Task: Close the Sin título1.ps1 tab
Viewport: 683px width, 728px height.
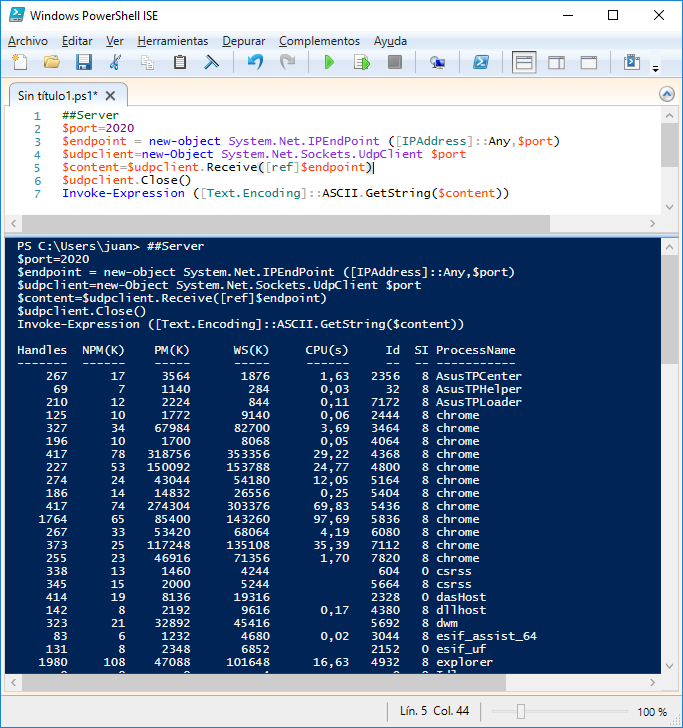Action: point(111,96)
